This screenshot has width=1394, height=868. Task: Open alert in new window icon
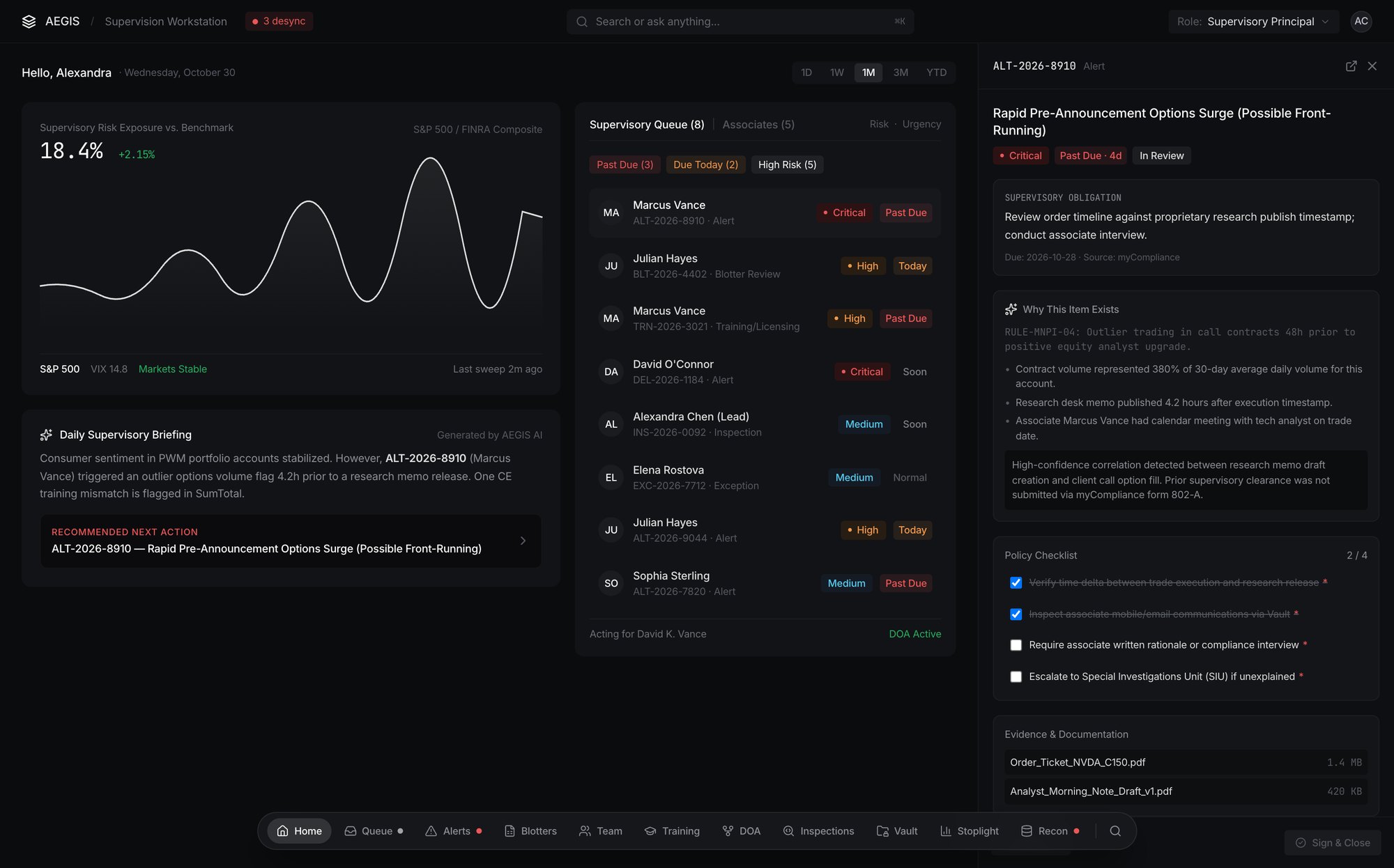coord(1351,66)
